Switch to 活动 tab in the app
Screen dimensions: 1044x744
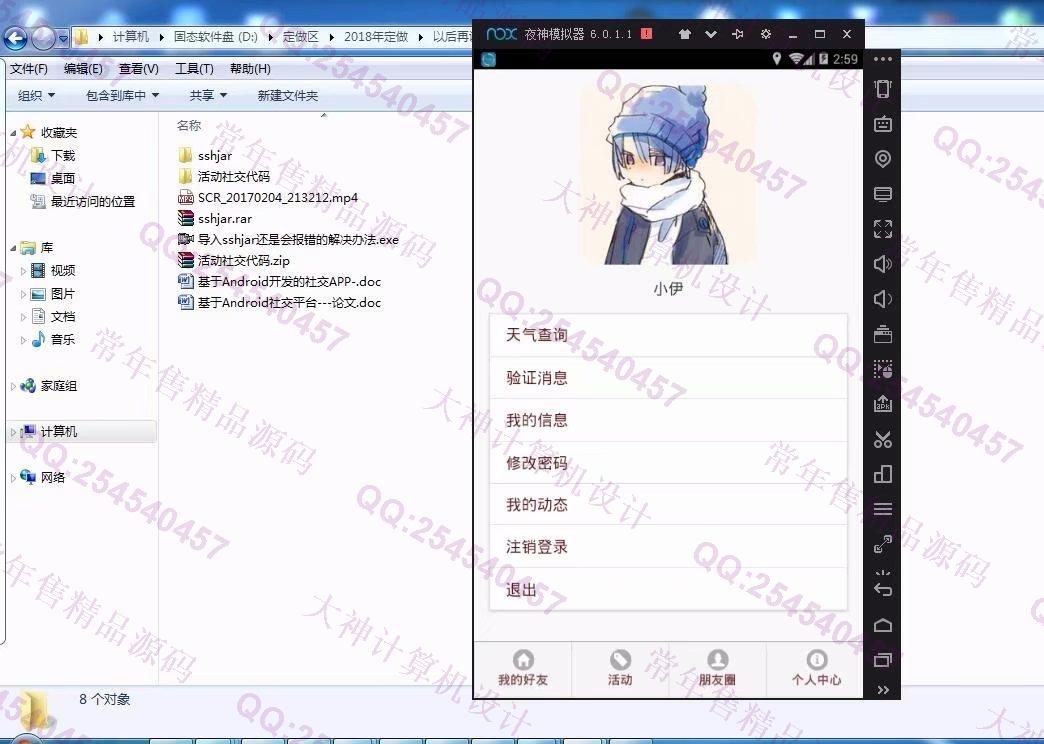point(620,668)
